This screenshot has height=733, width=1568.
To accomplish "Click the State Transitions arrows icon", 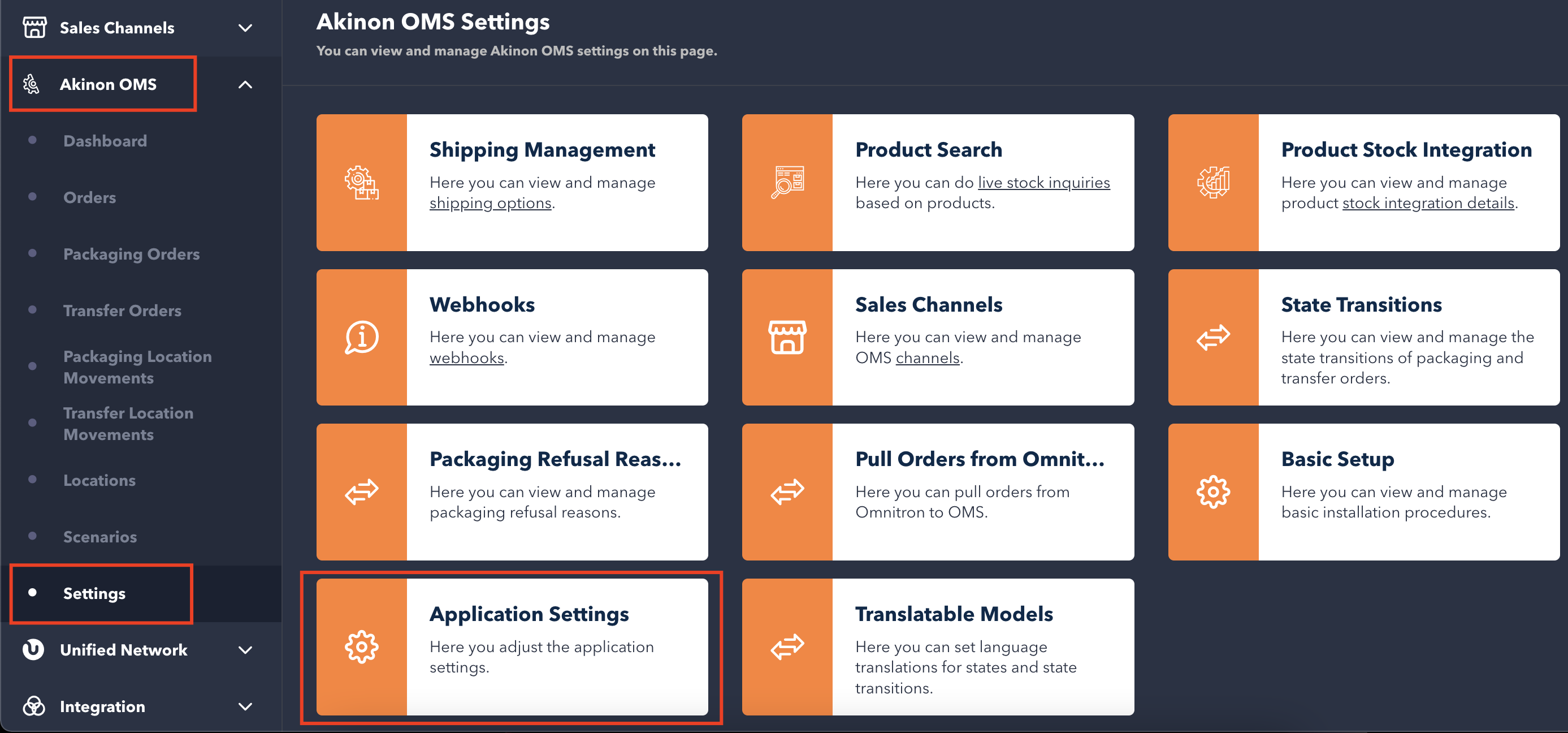I will pos(1213,337).
